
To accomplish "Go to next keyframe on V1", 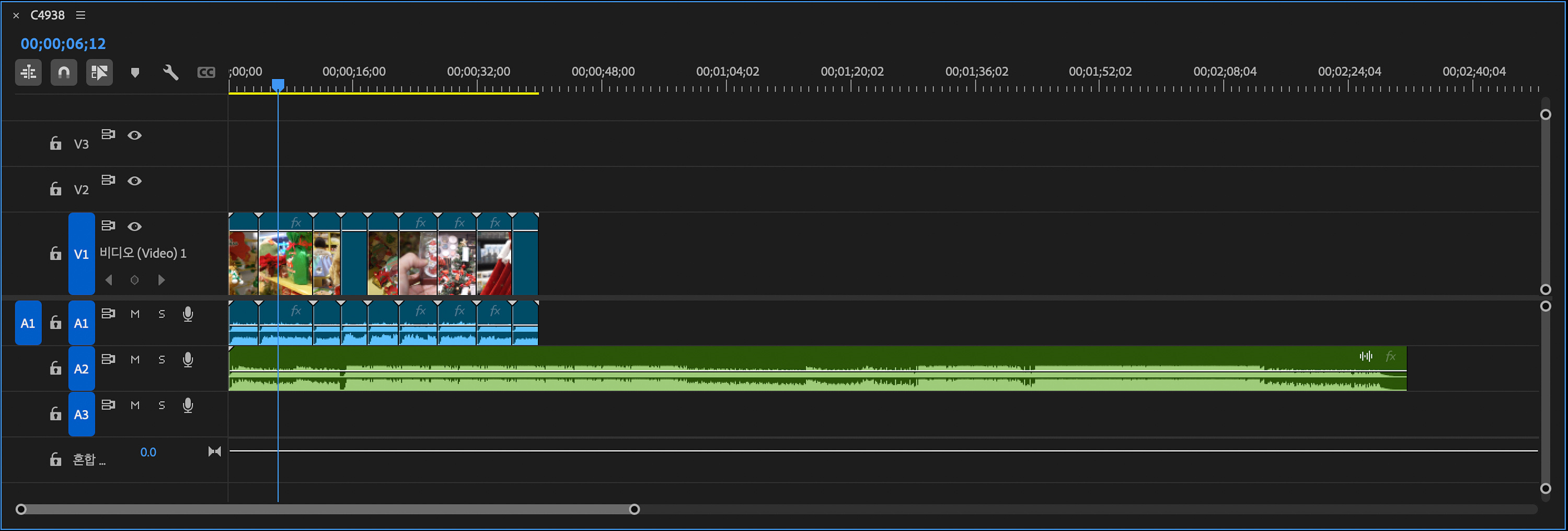I will point(162,280).
